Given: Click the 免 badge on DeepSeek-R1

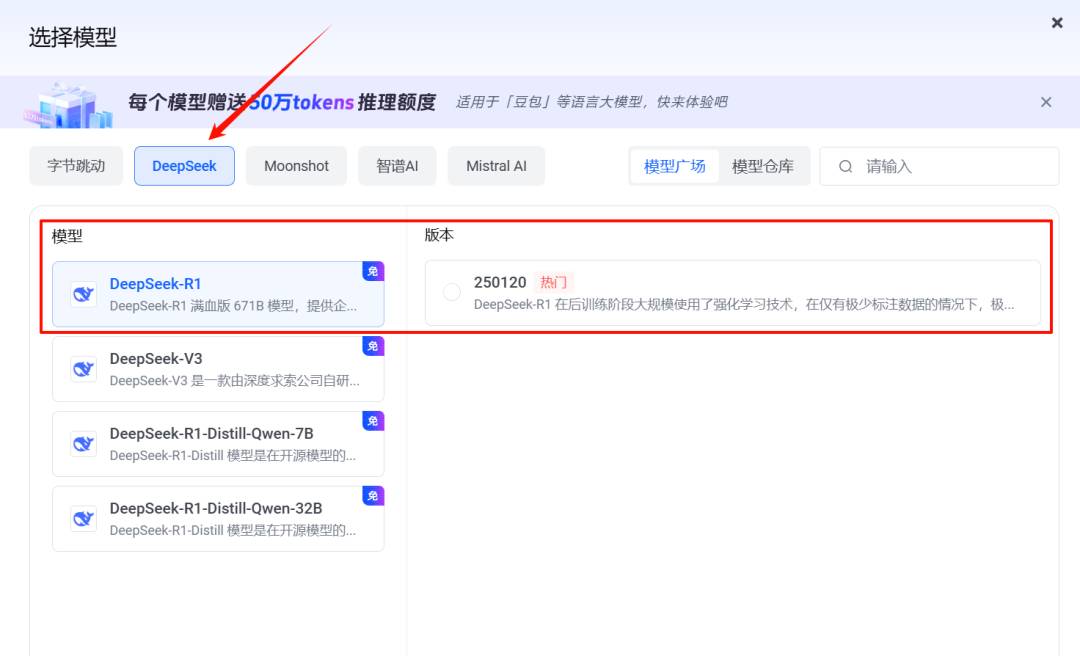Looking at the screenshot, I should pyautogui.click(x=373, y=271).
